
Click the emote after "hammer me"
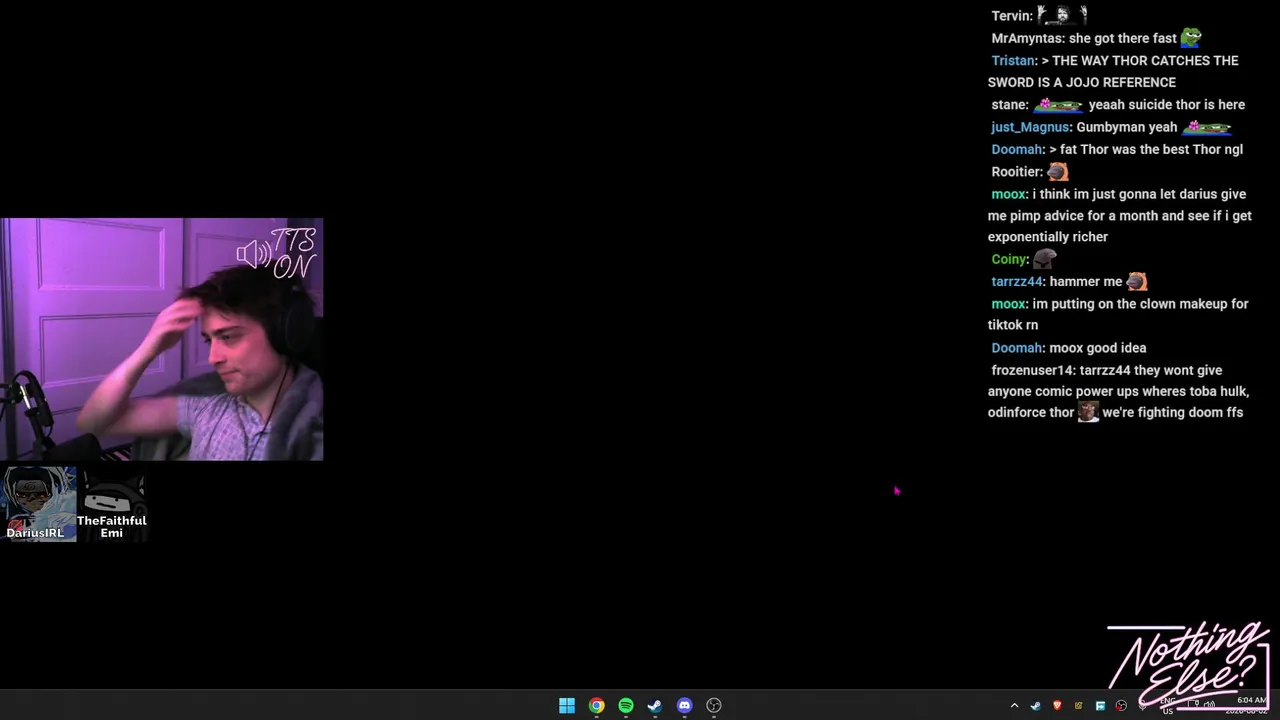coord(1136,281)
